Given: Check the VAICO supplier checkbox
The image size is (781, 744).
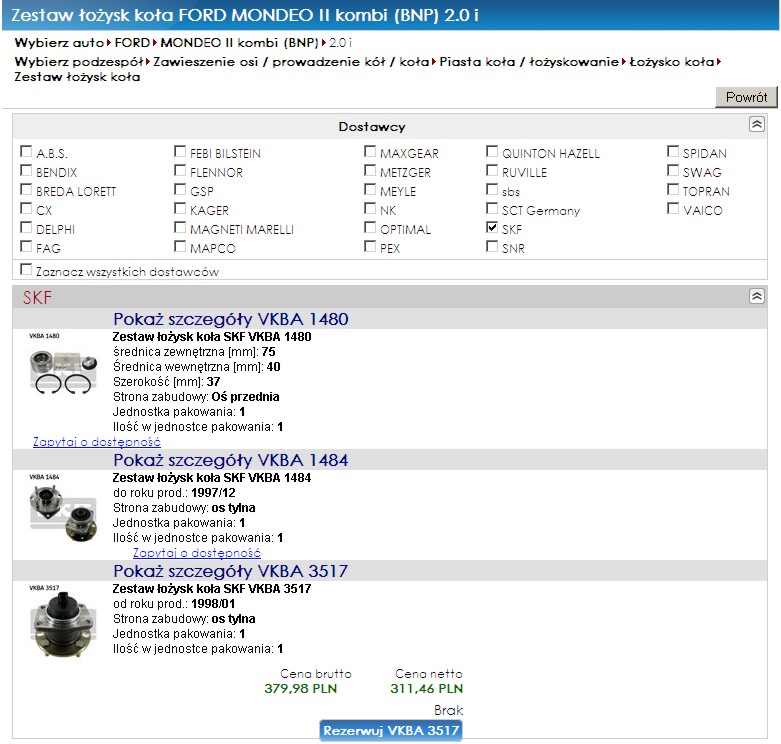Looking at the screenshot, I should [x=672, y=208].
